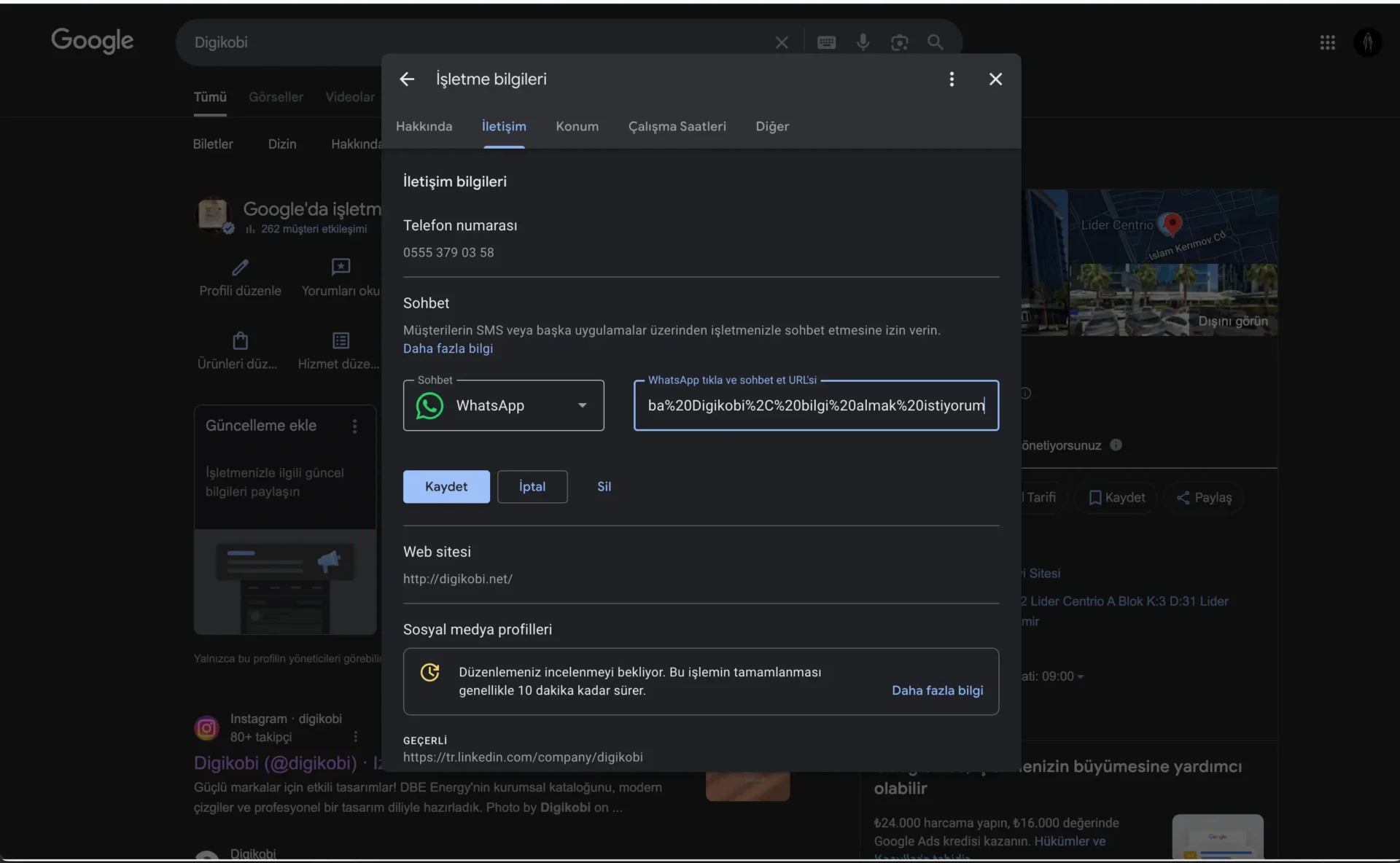
Task: Click the 262 müşteri etkileşimi link
Action: coord(314,229)
